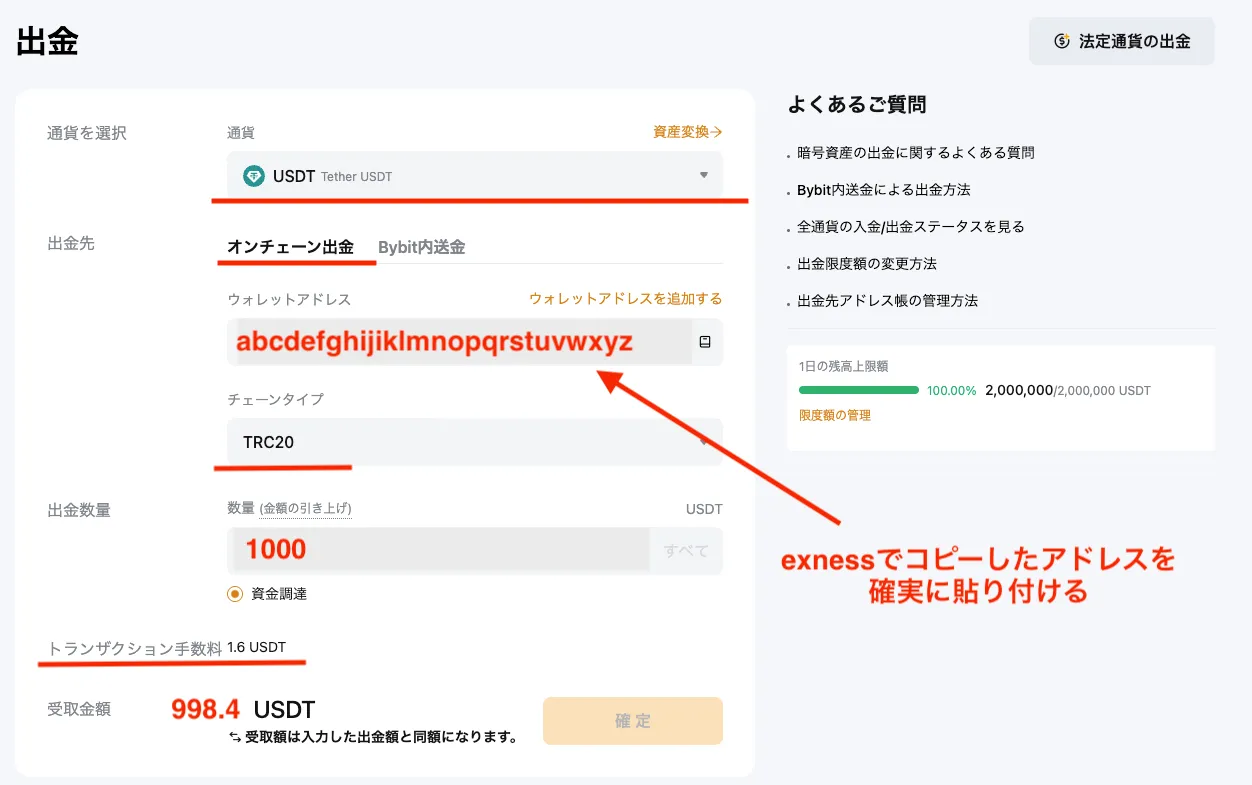
Task: Click the よくあるご質問 heading
Action: point(857,104)
